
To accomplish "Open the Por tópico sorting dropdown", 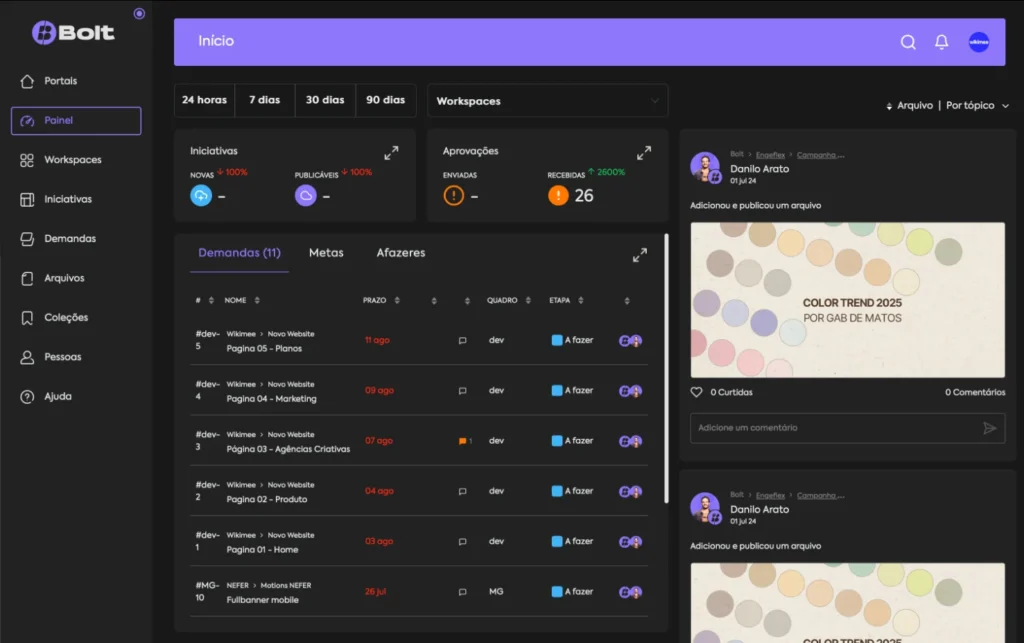I will click(977, 105).
